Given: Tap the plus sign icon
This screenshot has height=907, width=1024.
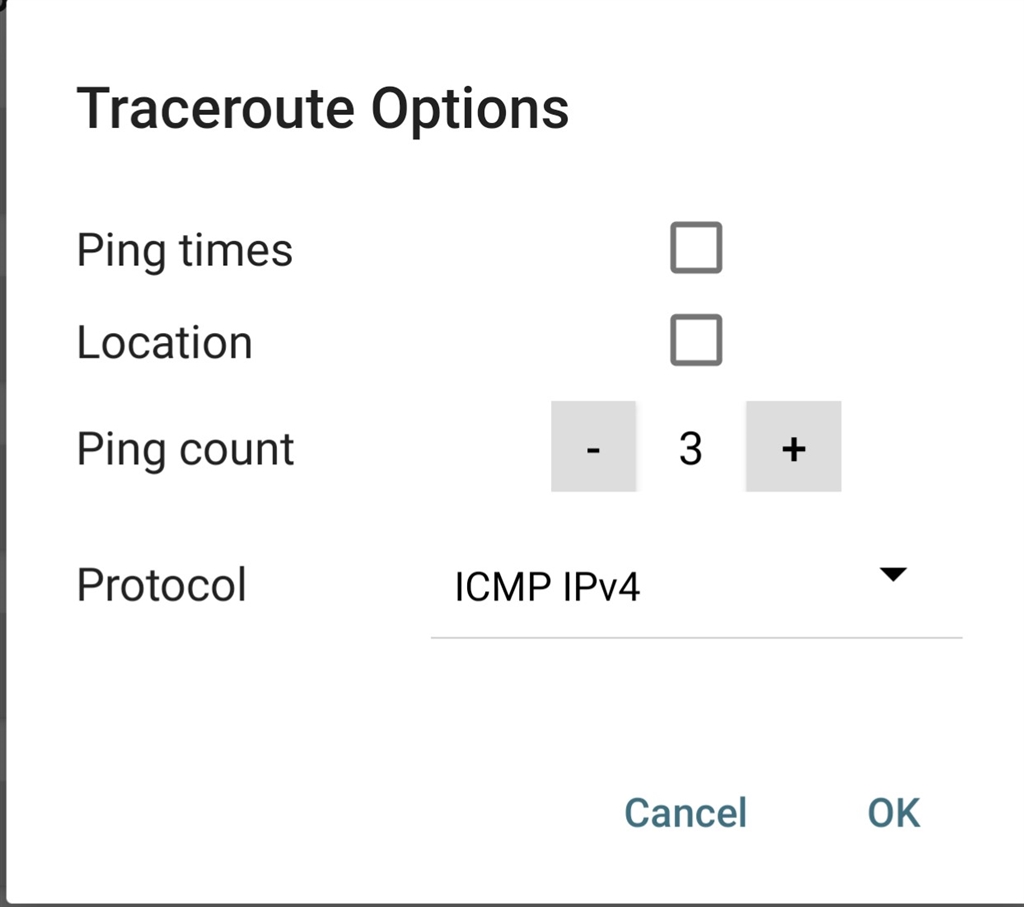Looking at the screenshot, I should [x=793, y=449].
